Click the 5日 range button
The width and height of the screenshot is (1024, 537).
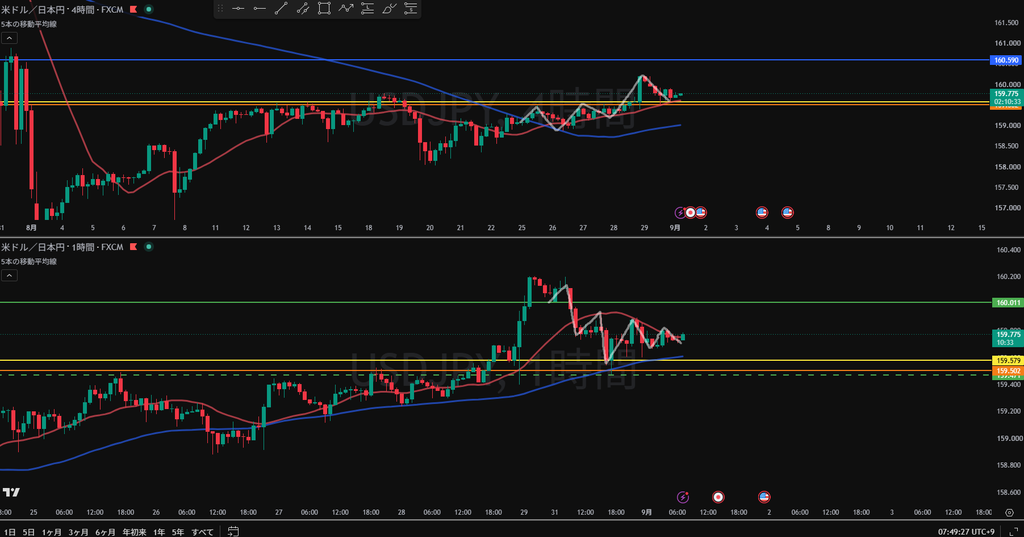click(29, 532)
